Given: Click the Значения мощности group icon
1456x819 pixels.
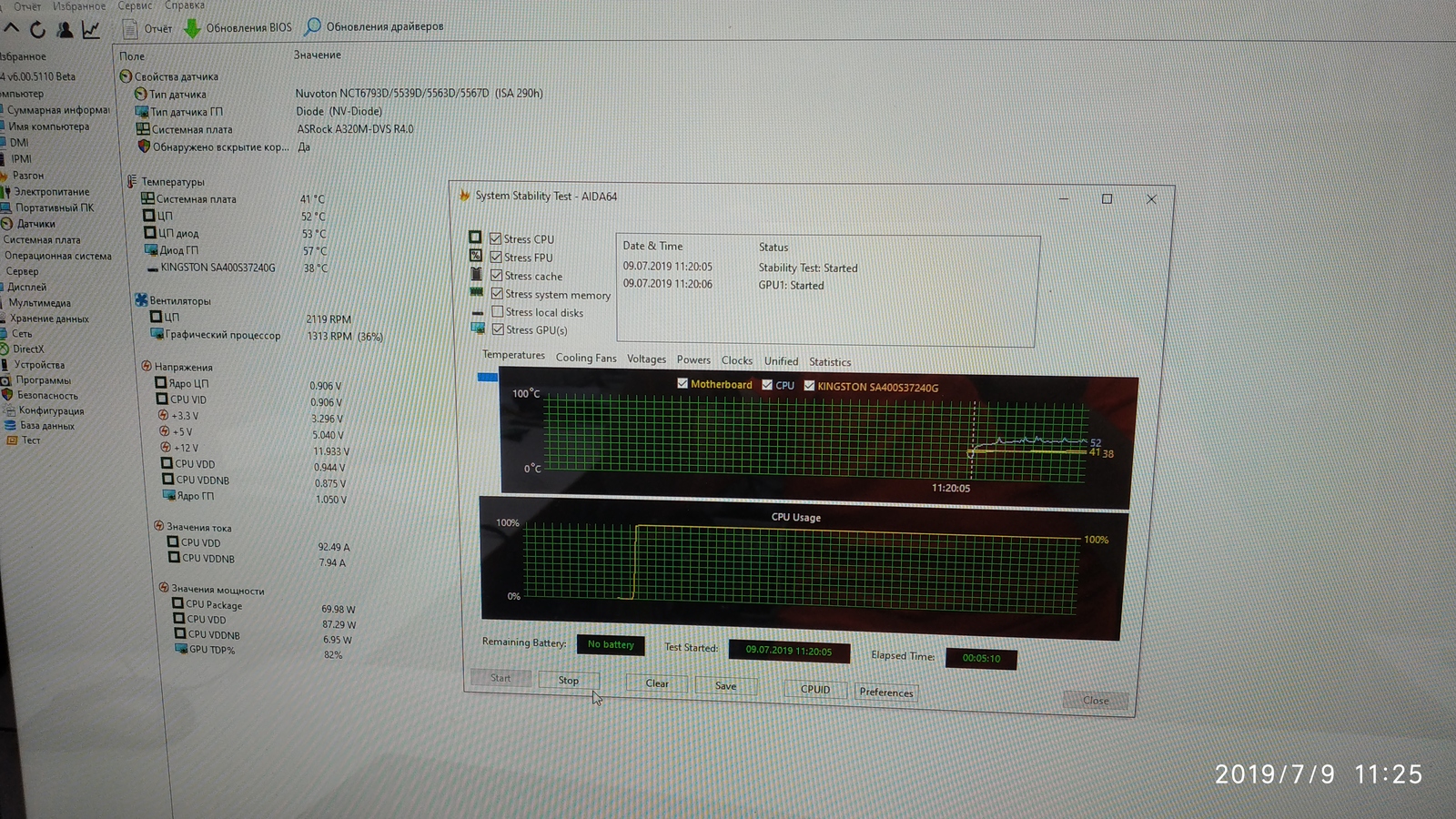Looking at the screenshot, I should coord(164,588).
